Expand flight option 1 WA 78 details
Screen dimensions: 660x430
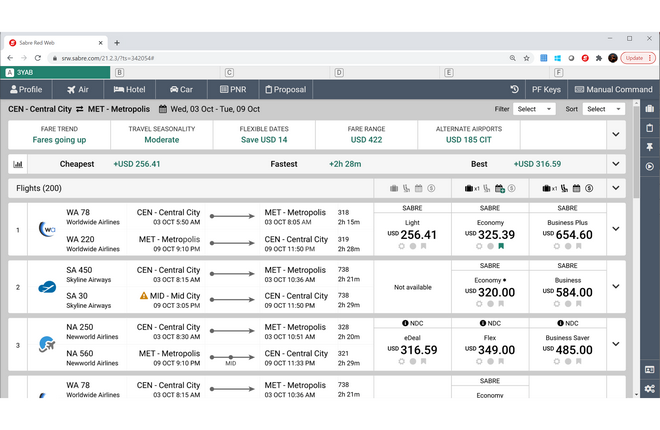616,229
